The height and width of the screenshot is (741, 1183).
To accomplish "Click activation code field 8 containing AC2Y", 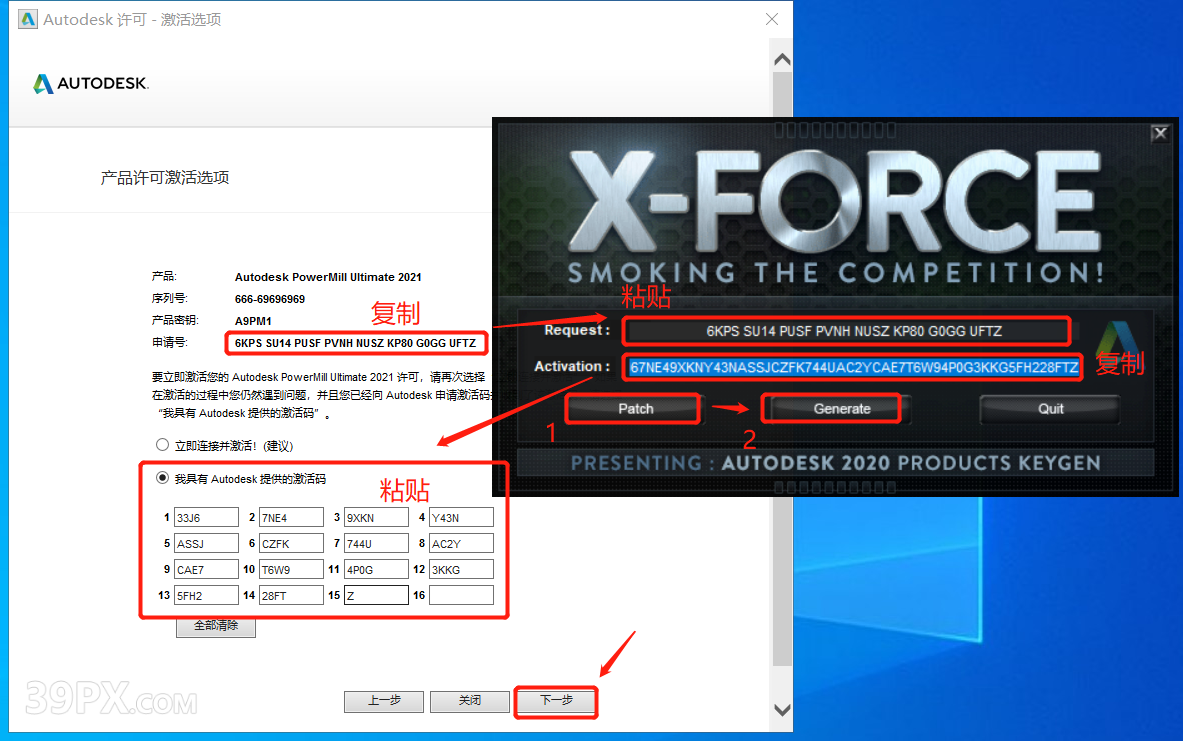I will point(462,543).
